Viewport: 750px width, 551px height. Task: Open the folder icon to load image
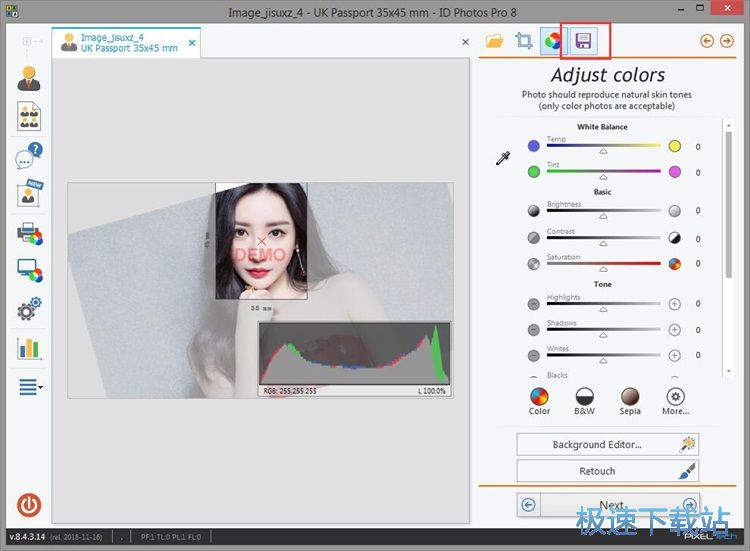[x=495, y=41]
